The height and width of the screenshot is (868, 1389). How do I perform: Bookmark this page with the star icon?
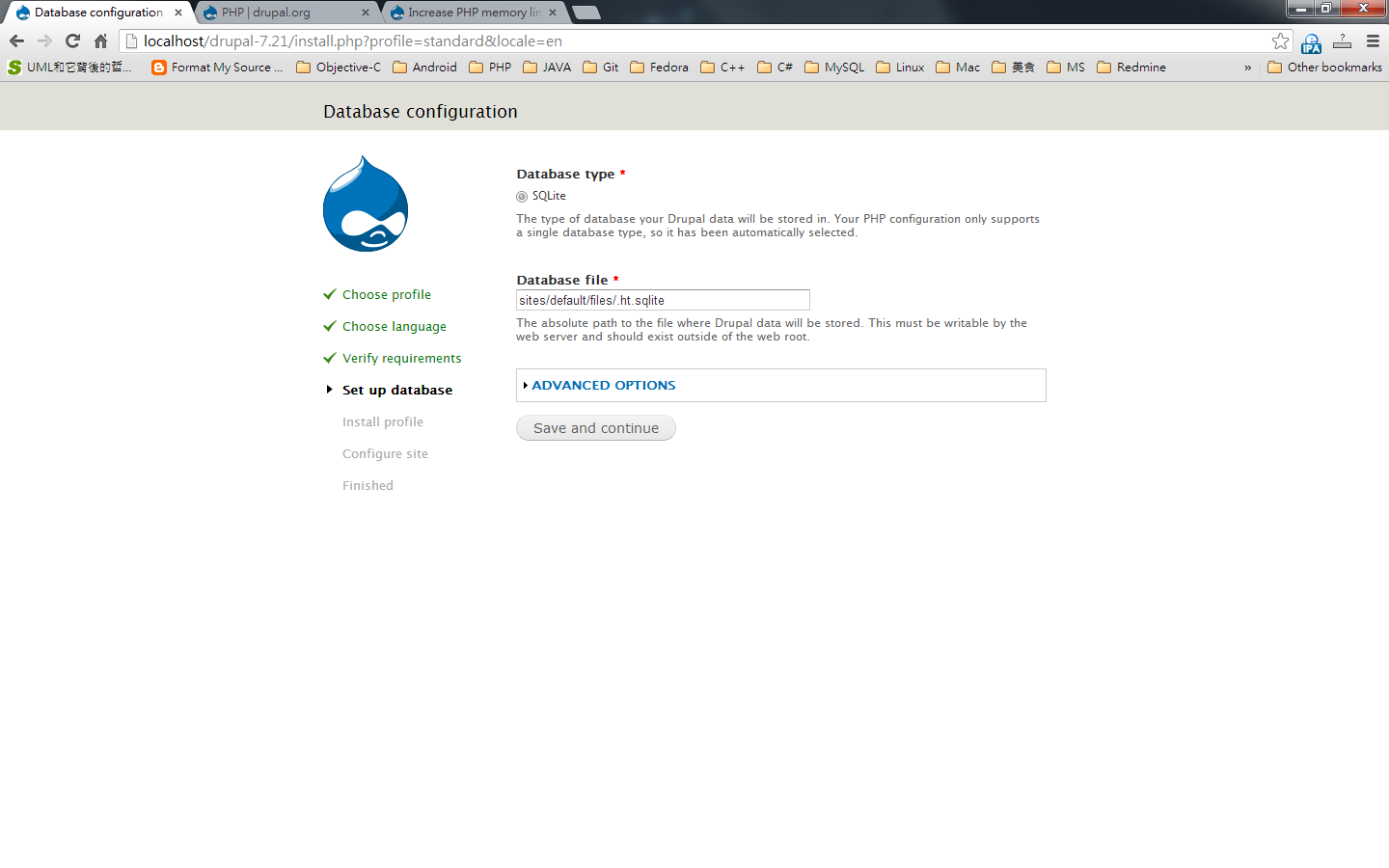click(x=1280, y=41)
